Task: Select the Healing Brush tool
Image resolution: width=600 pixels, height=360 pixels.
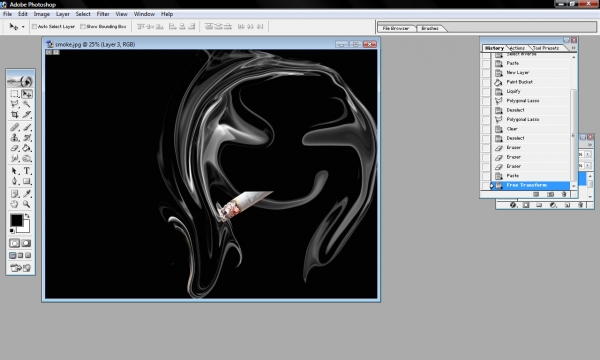Action: coord(15,127)
